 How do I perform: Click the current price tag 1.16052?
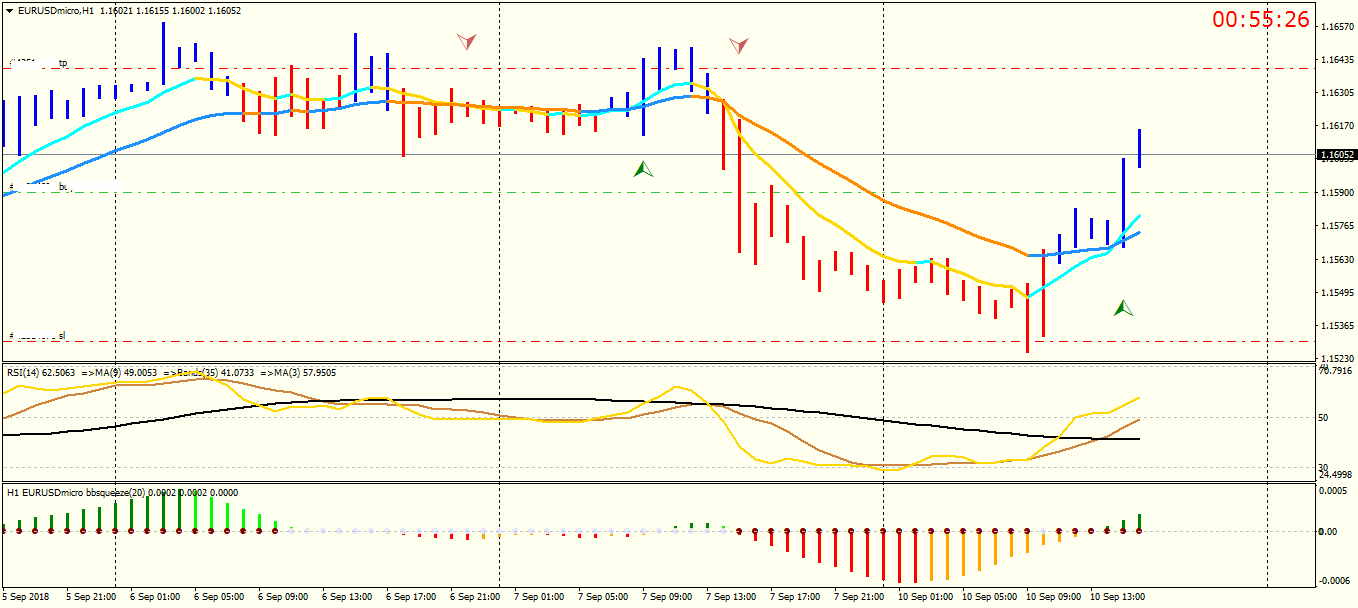tap(1337, 155)
